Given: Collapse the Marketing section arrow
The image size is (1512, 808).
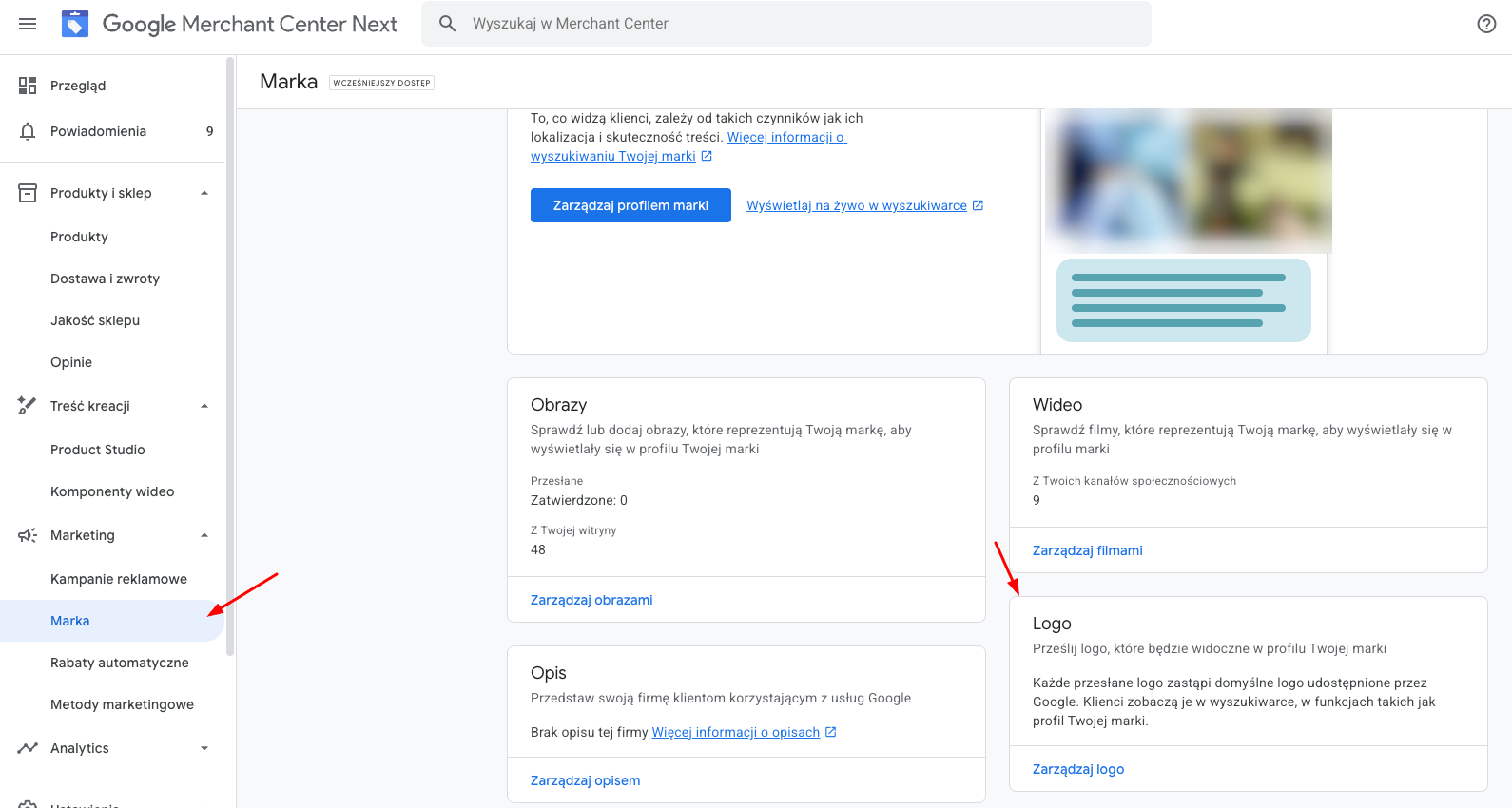Looking at the screenshot, I should coord(204,535).
